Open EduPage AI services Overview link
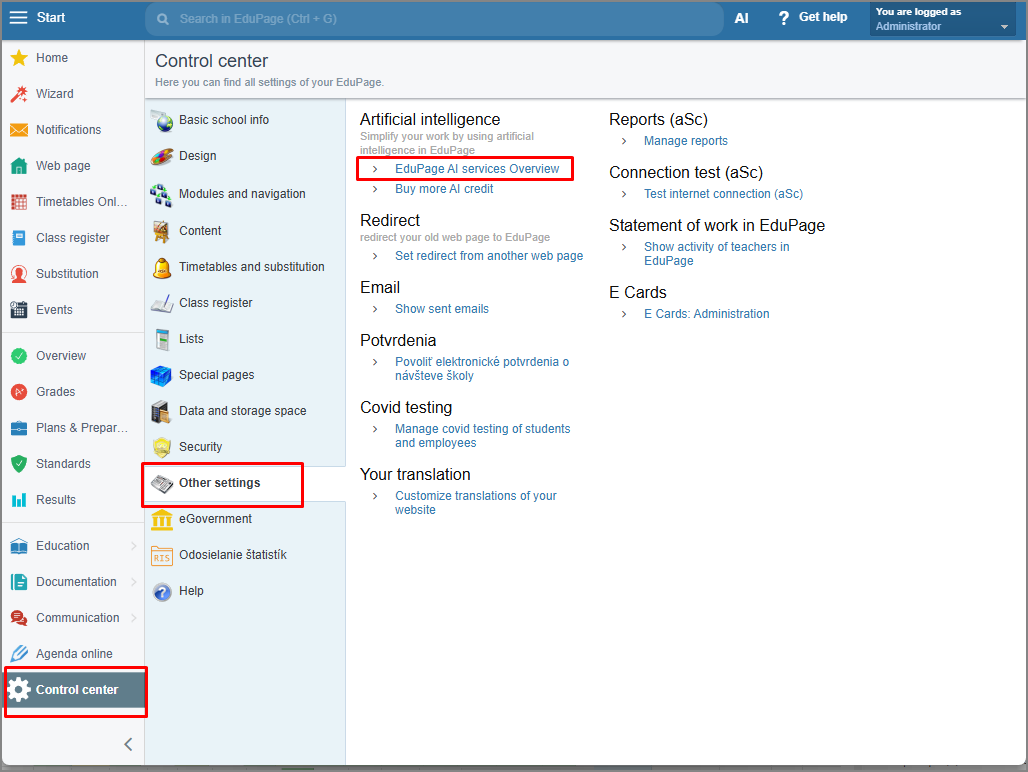This screenshot has height=772, width=1028. coord(477,169)
